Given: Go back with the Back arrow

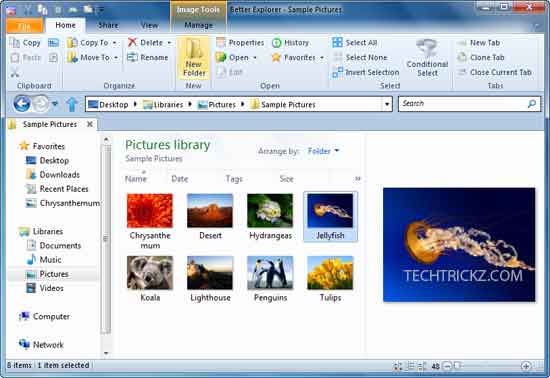Looking at the screenshot, I should (x=22, y=104).
